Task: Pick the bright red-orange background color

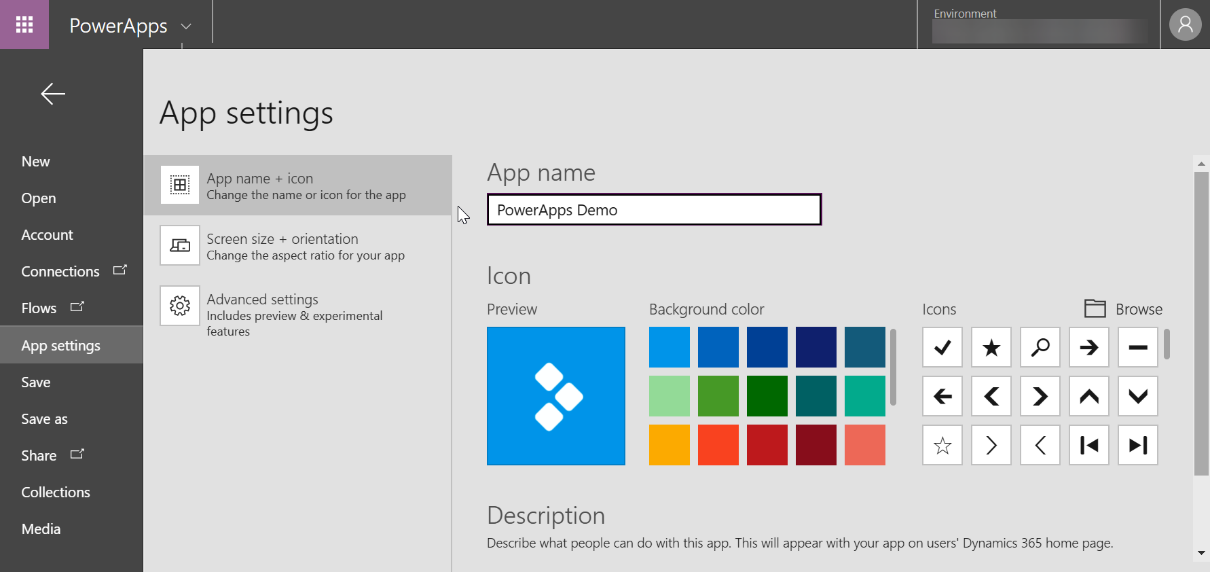Action: (718, 445)
